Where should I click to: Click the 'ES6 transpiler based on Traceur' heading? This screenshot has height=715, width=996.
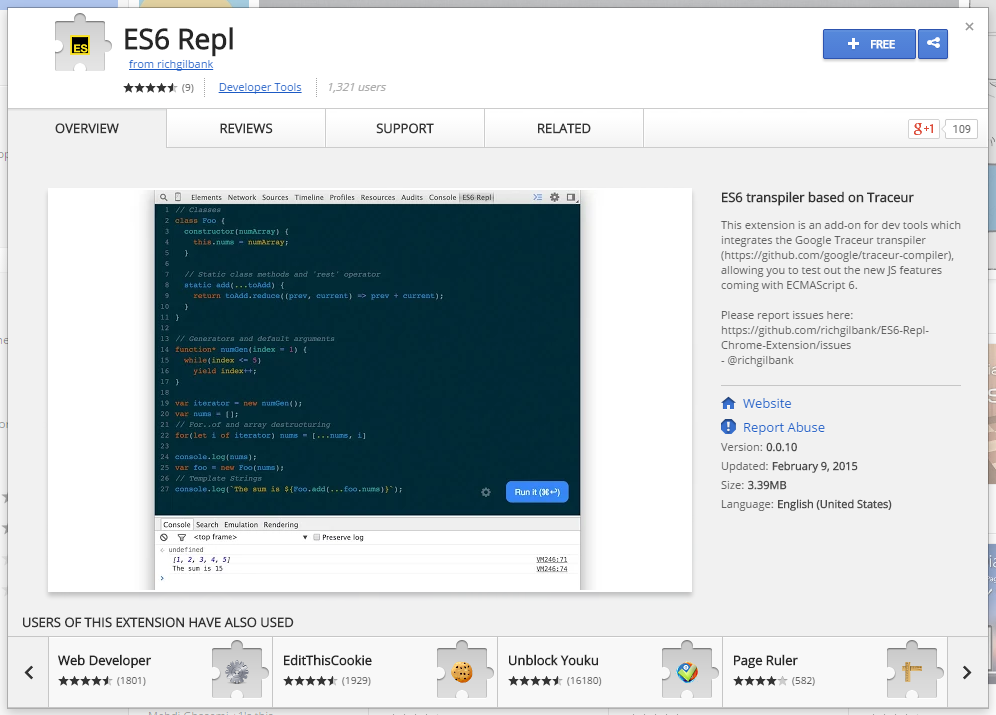point(817,197)
